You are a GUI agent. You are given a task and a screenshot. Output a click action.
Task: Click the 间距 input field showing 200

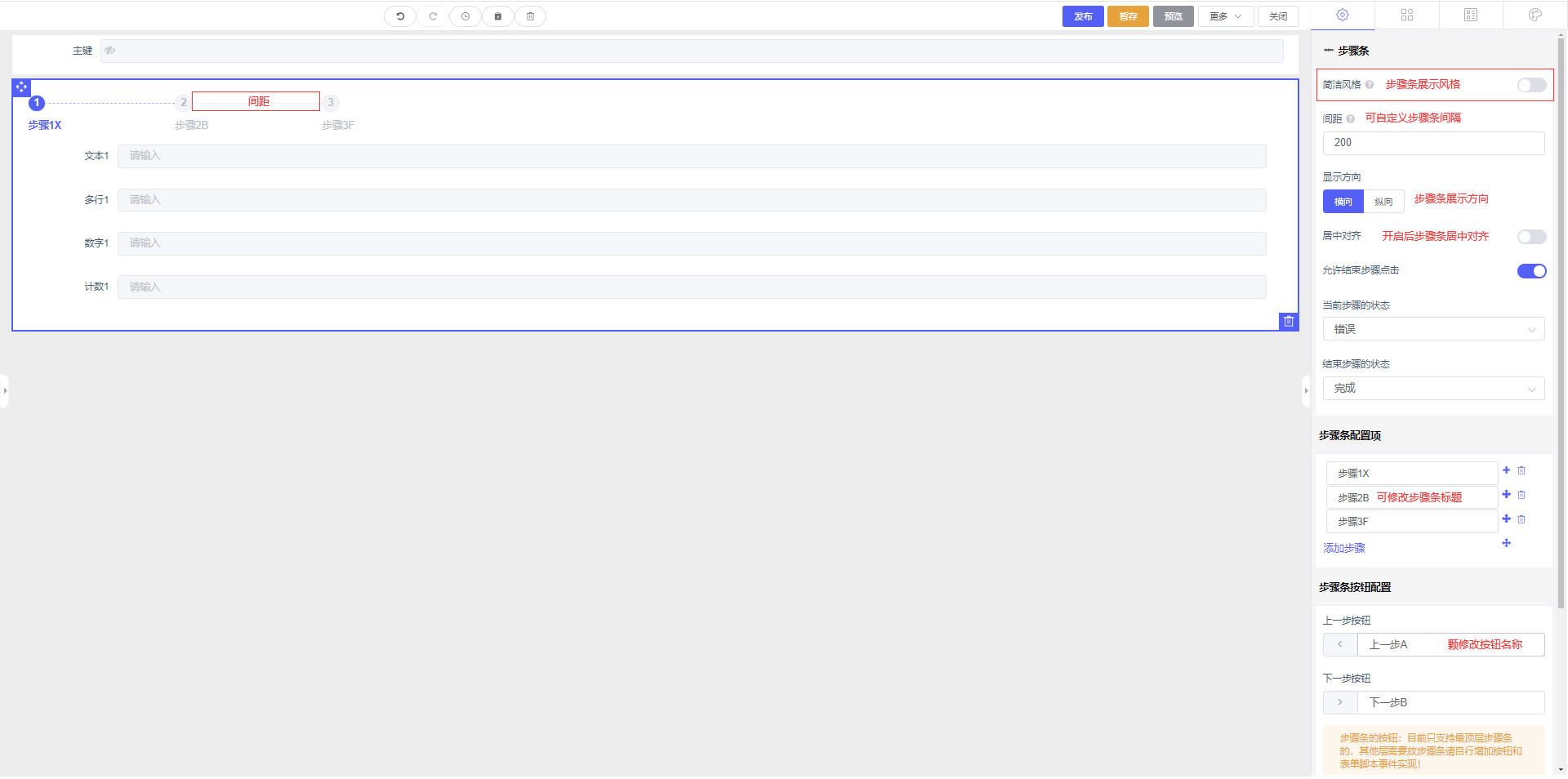(x=1433, y=143)
